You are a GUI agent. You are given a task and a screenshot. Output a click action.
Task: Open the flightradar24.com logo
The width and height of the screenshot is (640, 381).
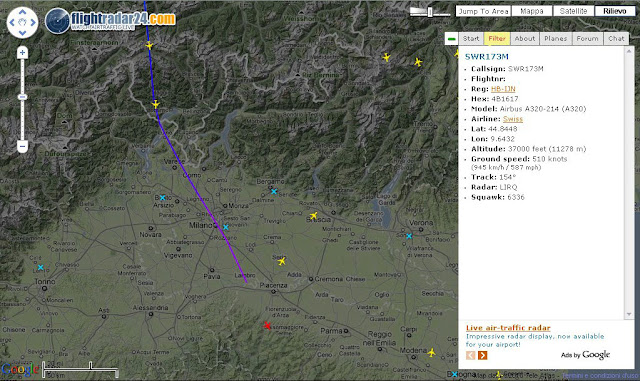[x=110, y=20]
